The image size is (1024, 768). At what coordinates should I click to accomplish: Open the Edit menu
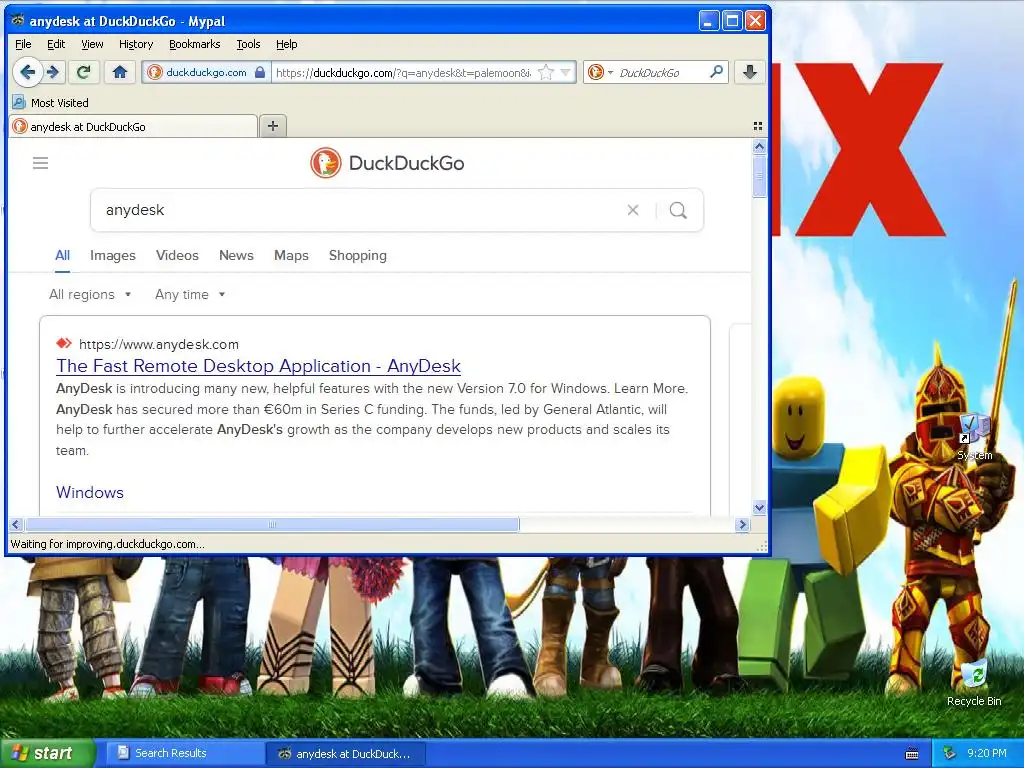click(x=56, y=44)
